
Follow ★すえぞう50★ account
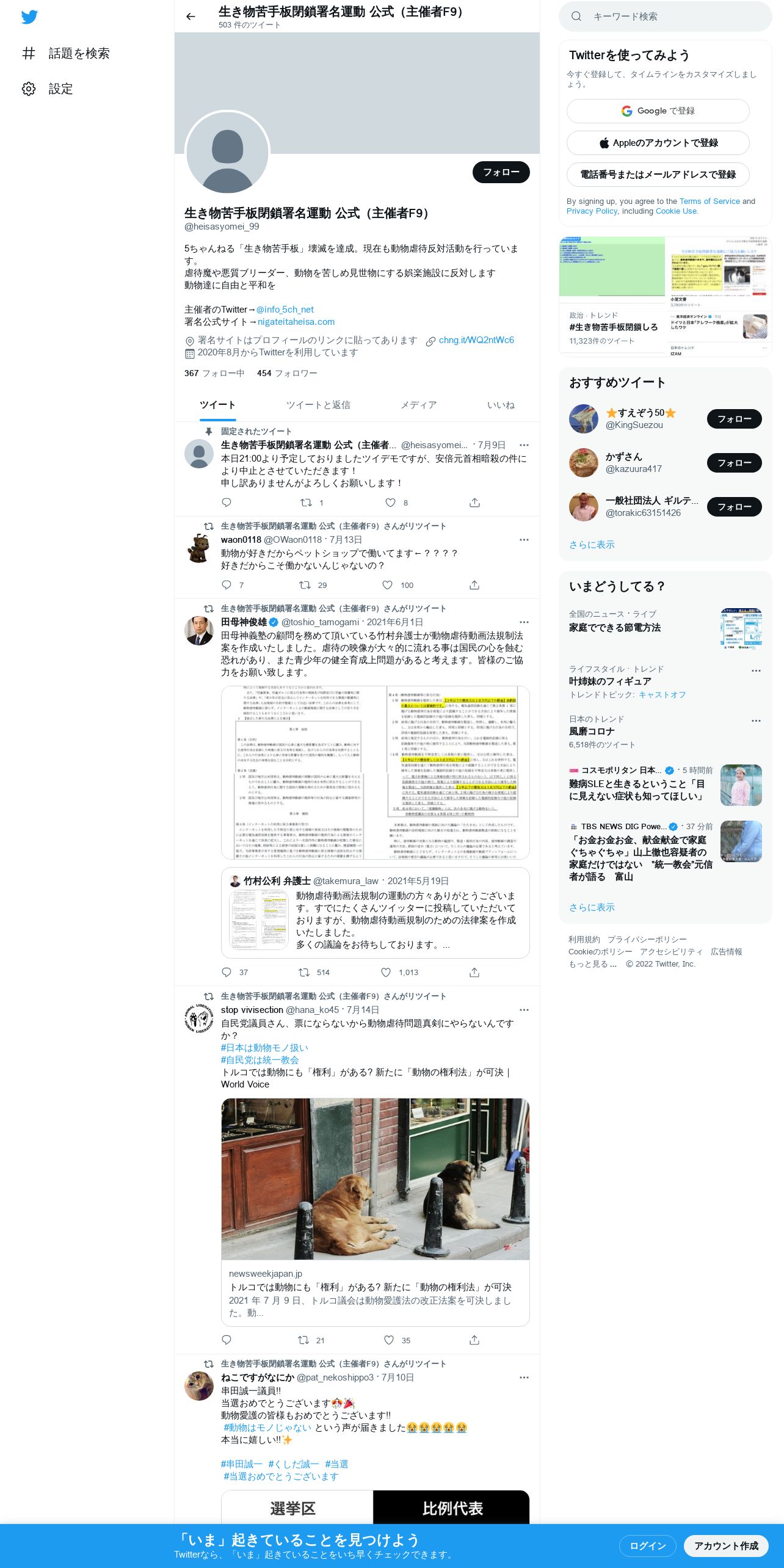coord(734,419)
